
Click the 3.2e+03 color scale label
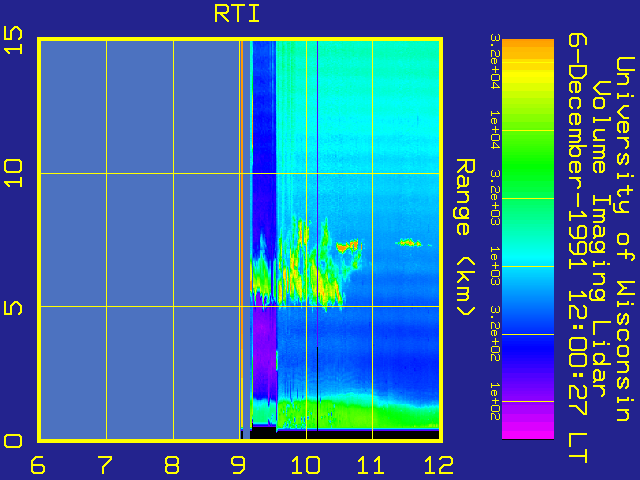(x=495, y=198)
